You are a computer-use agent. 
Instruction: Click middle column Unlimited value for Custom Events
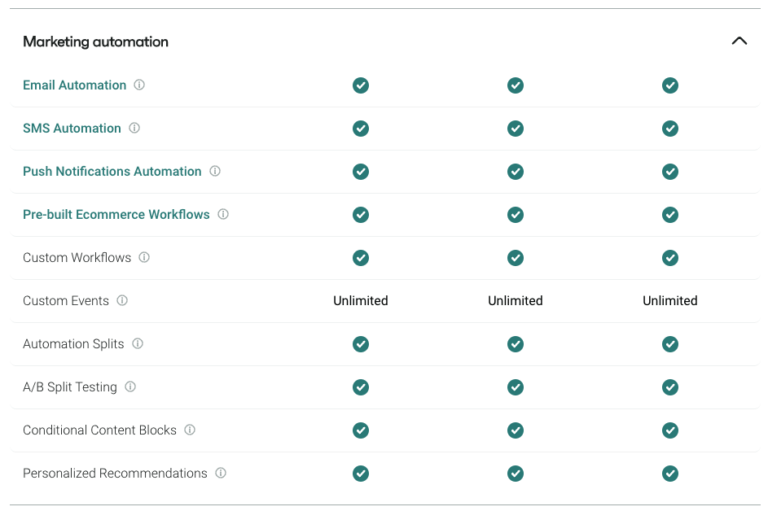pyautogui.click(x=515, y=300)
